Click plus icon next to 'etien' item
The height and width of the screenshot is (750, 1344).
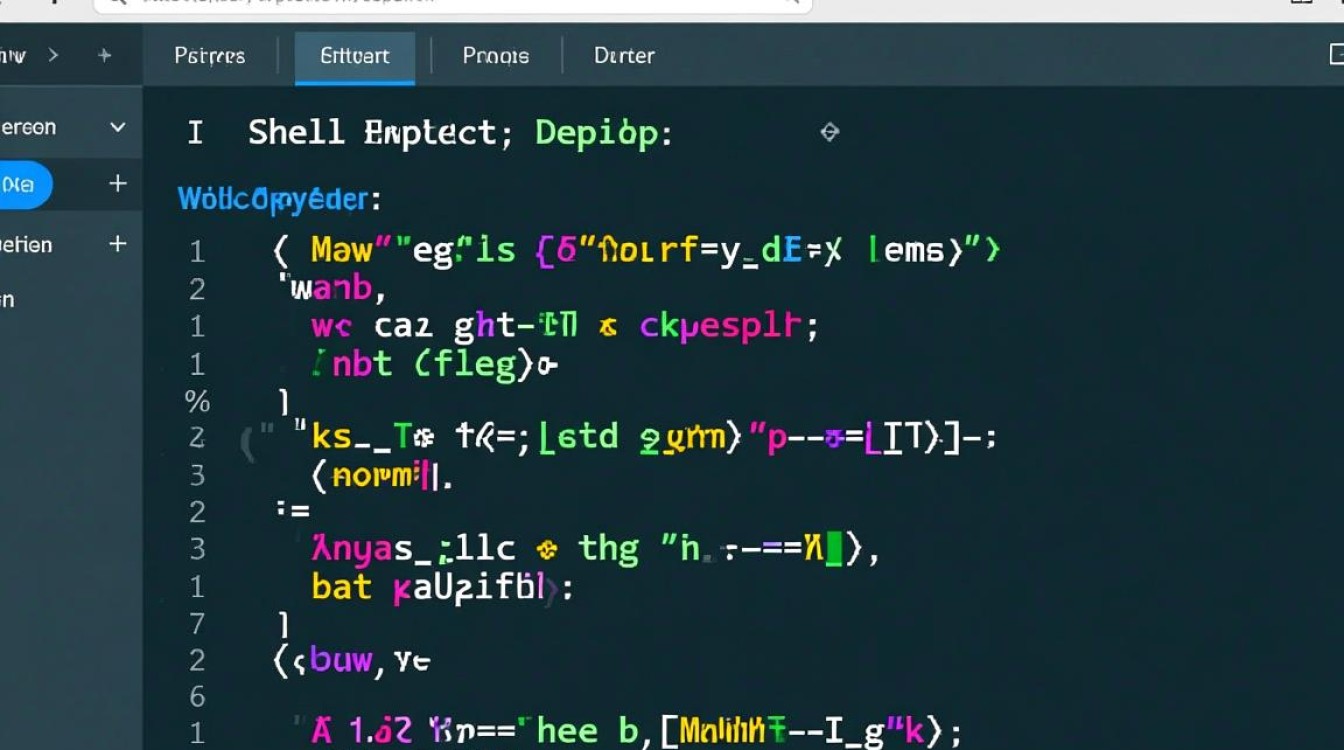tap(118, 244)
